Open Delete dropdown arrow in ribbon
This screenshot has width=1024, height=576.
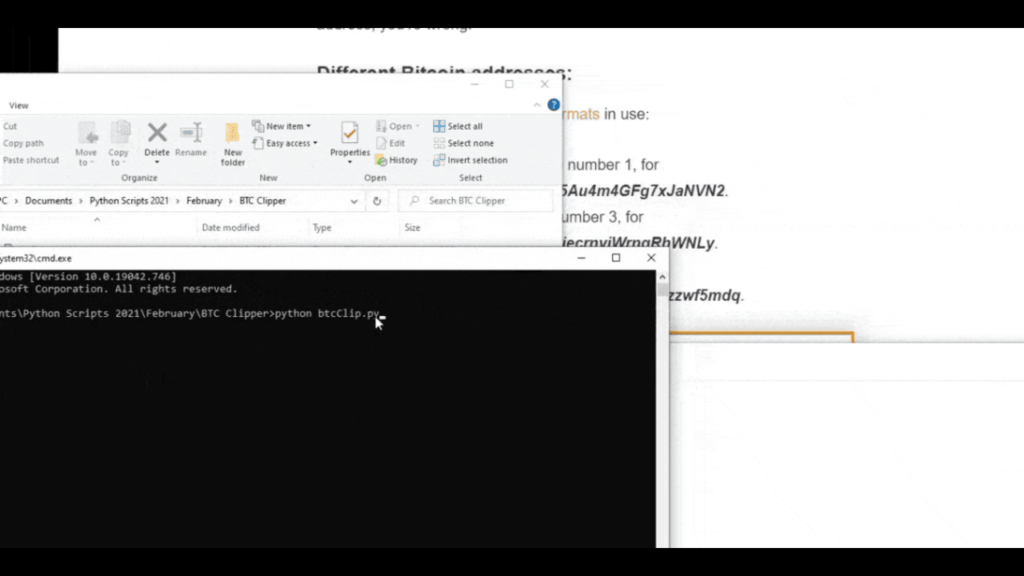[x=157, y=163]
